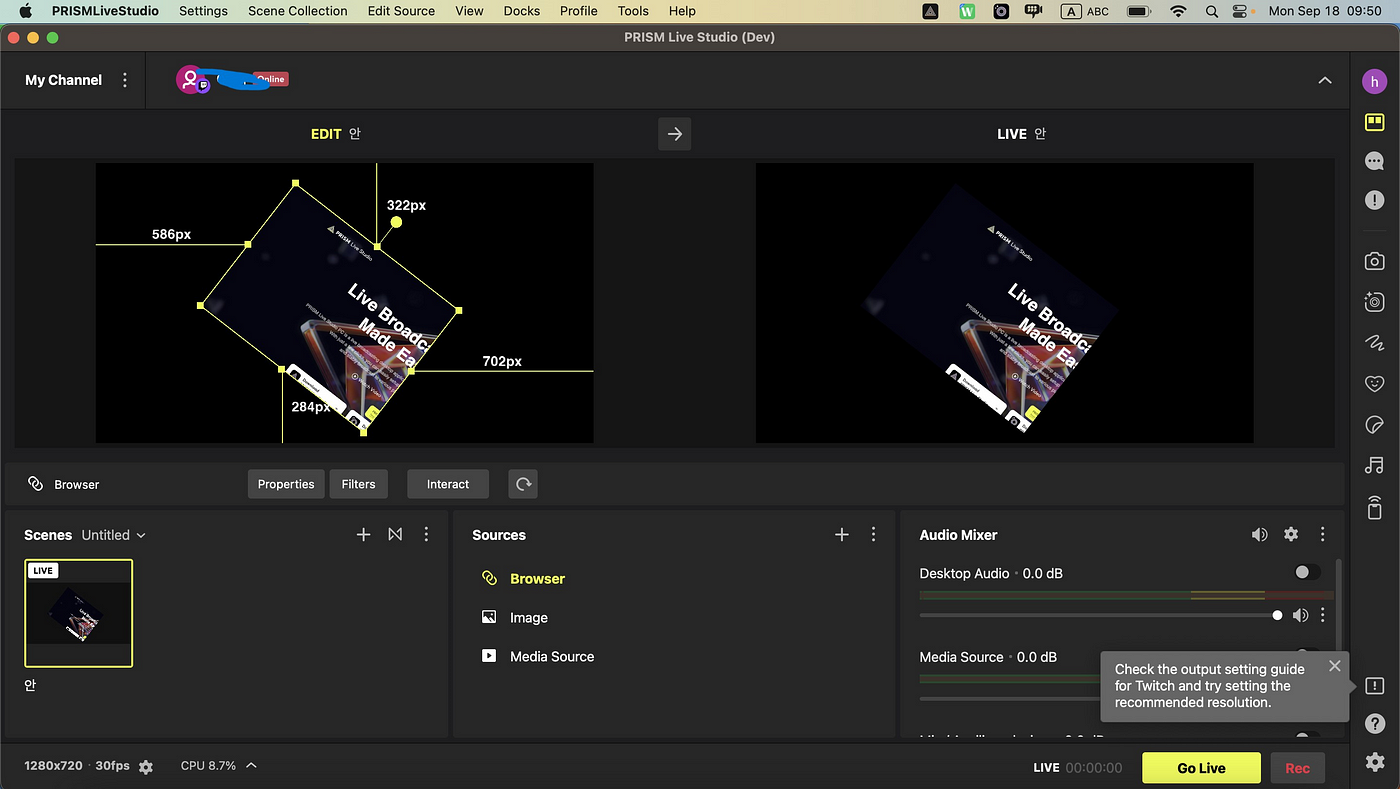This screenshot has width=1400, height=789.
Task: Open the layout view icon in sidebar
Action: [1374, 122]
